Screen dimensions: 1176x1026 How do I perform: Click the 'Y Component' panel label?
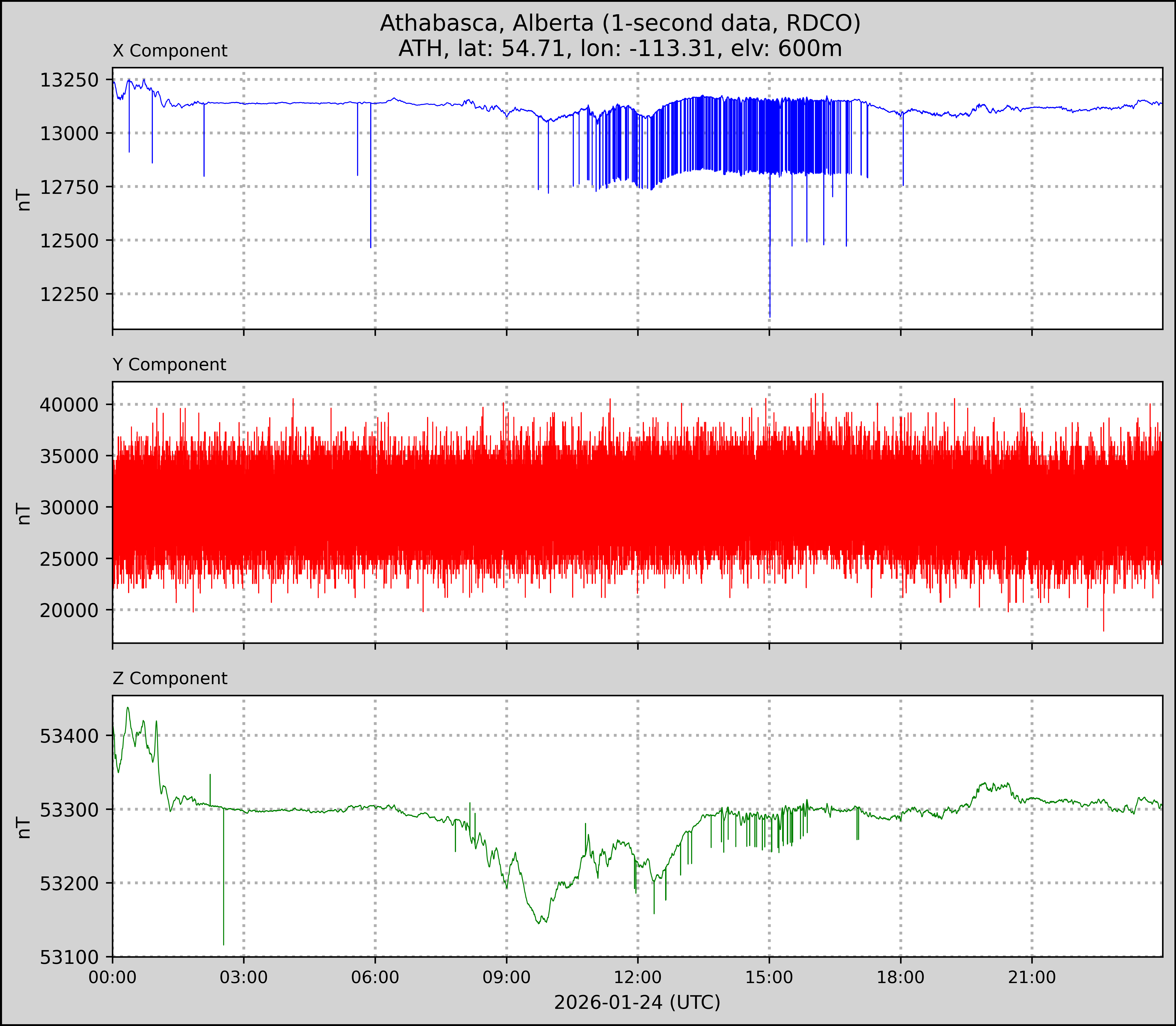tap(169, 365)
